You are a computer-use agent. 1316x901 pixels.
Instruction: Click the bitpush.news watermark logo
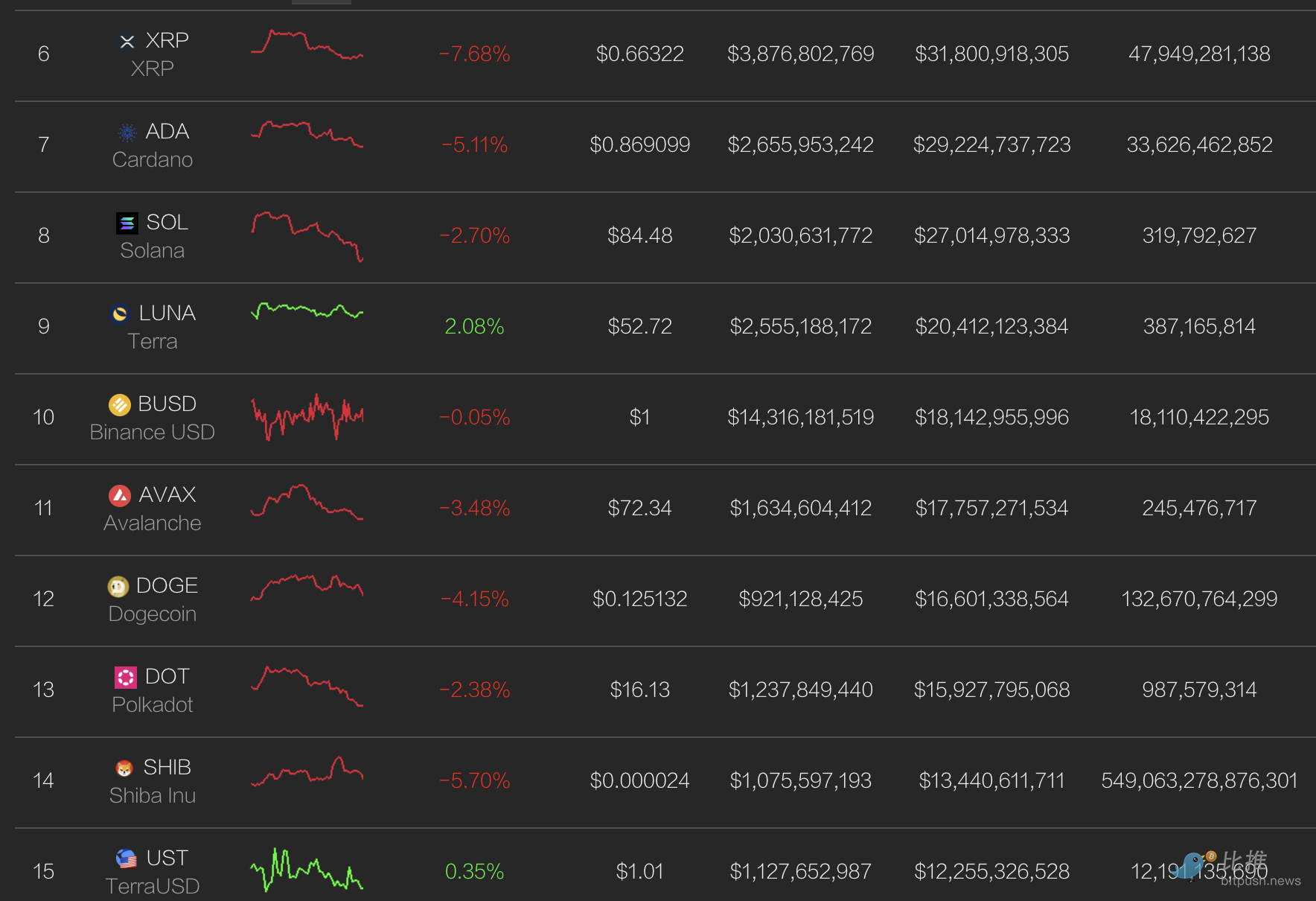point(1236,868)
